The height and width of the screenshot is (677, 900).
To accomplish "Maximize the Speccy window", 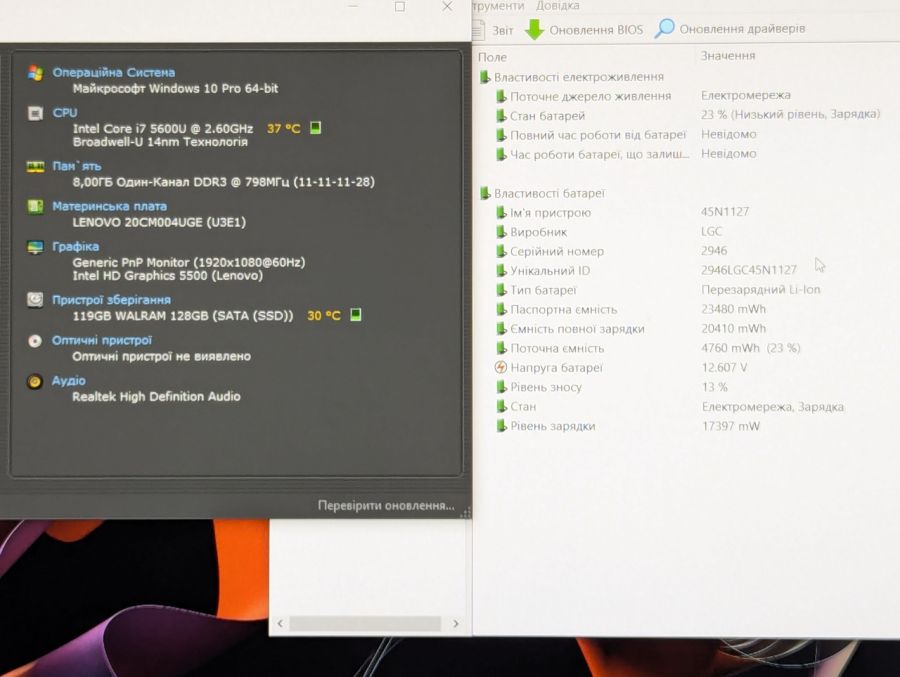I will pos(399,6).
